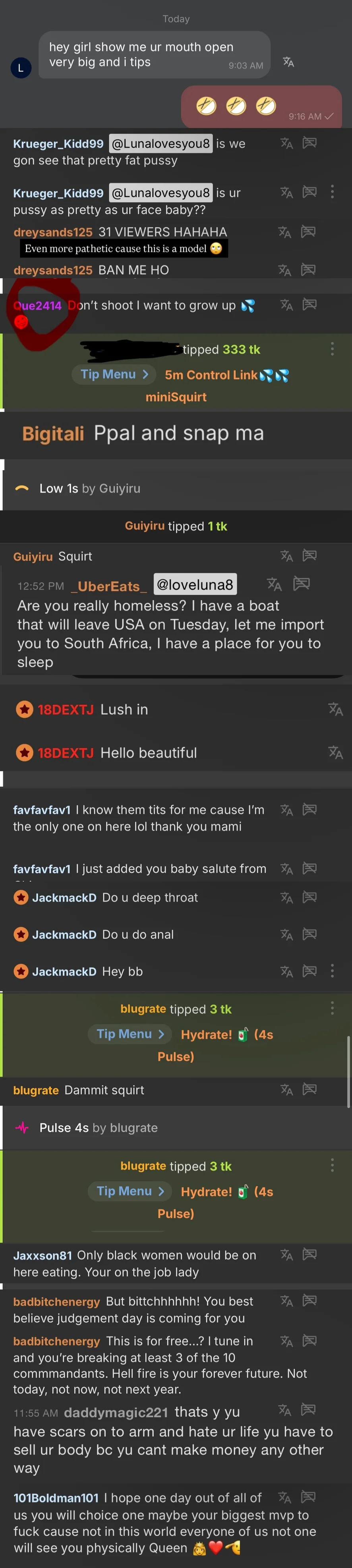
Task: Expand Tip Menu in first blugrate tip
Action: point(130,1034)
